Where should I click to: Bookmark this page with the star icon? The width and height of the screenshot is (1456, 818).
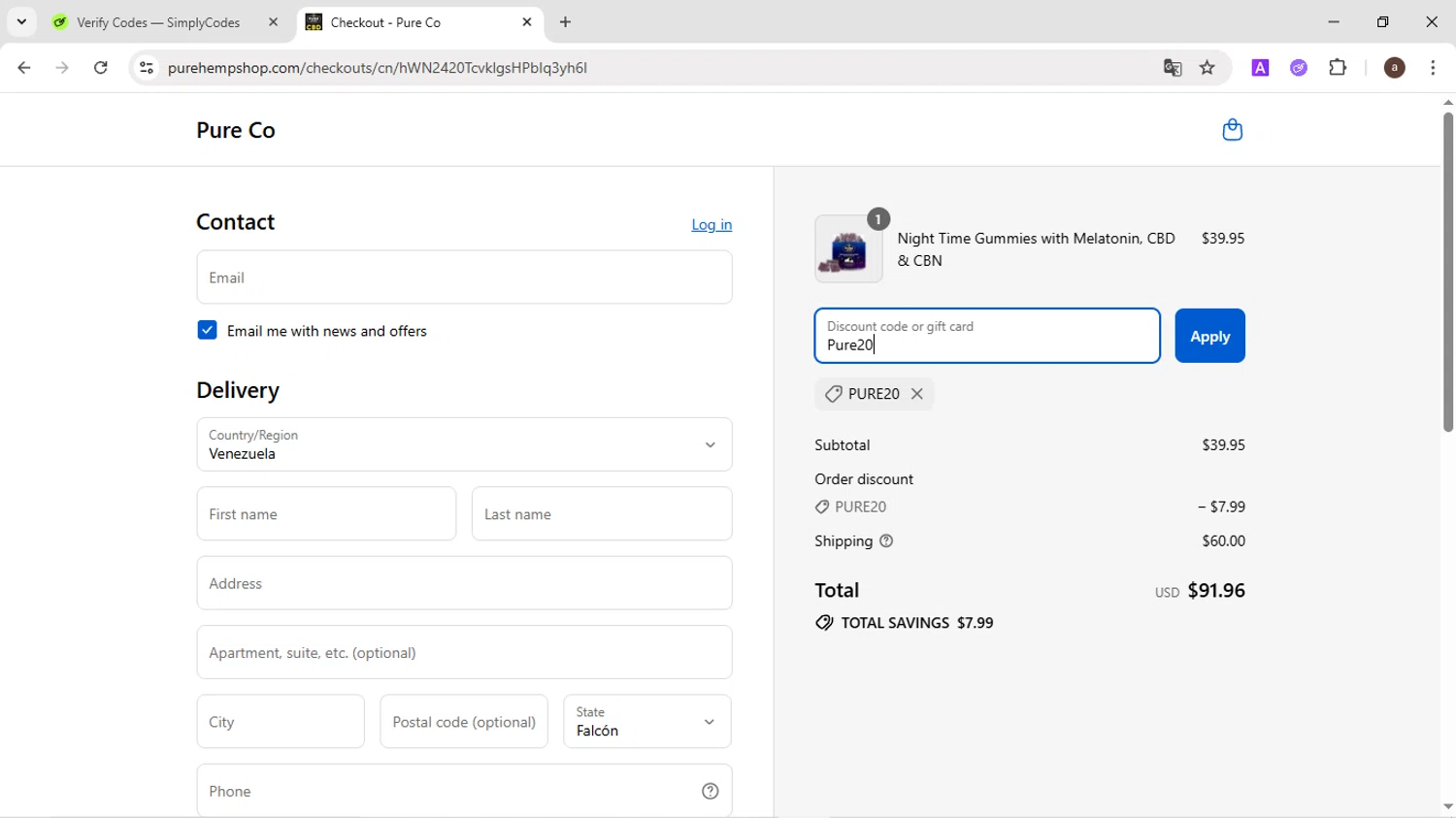pos(1208,68)
